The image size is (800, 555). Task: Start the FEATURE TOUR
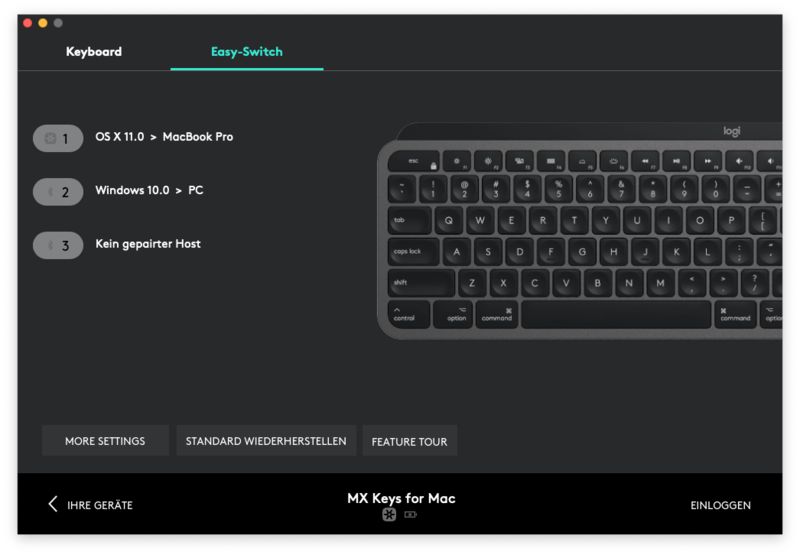tap(410, 441)
